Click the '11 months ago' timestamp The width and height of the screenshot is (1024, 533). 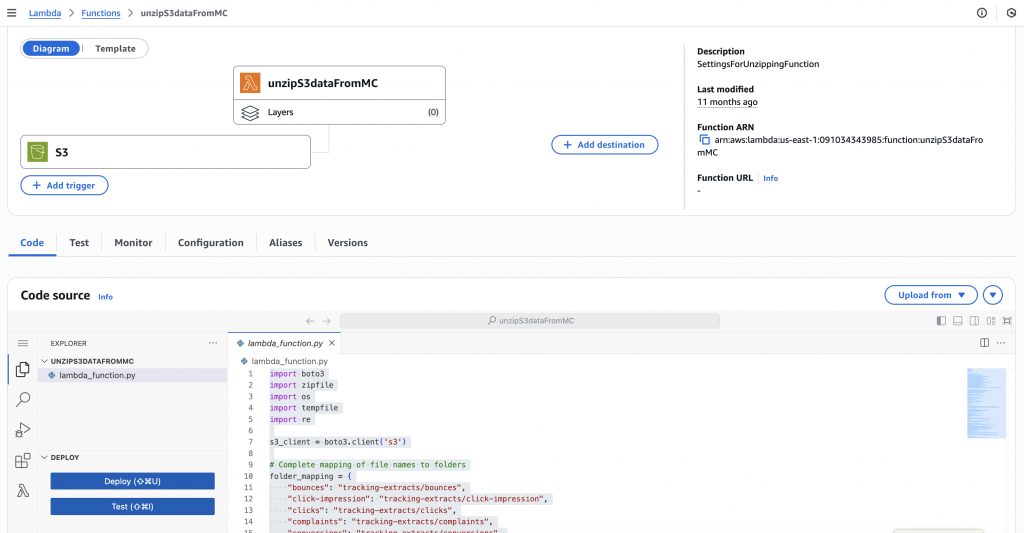point(727,102)
